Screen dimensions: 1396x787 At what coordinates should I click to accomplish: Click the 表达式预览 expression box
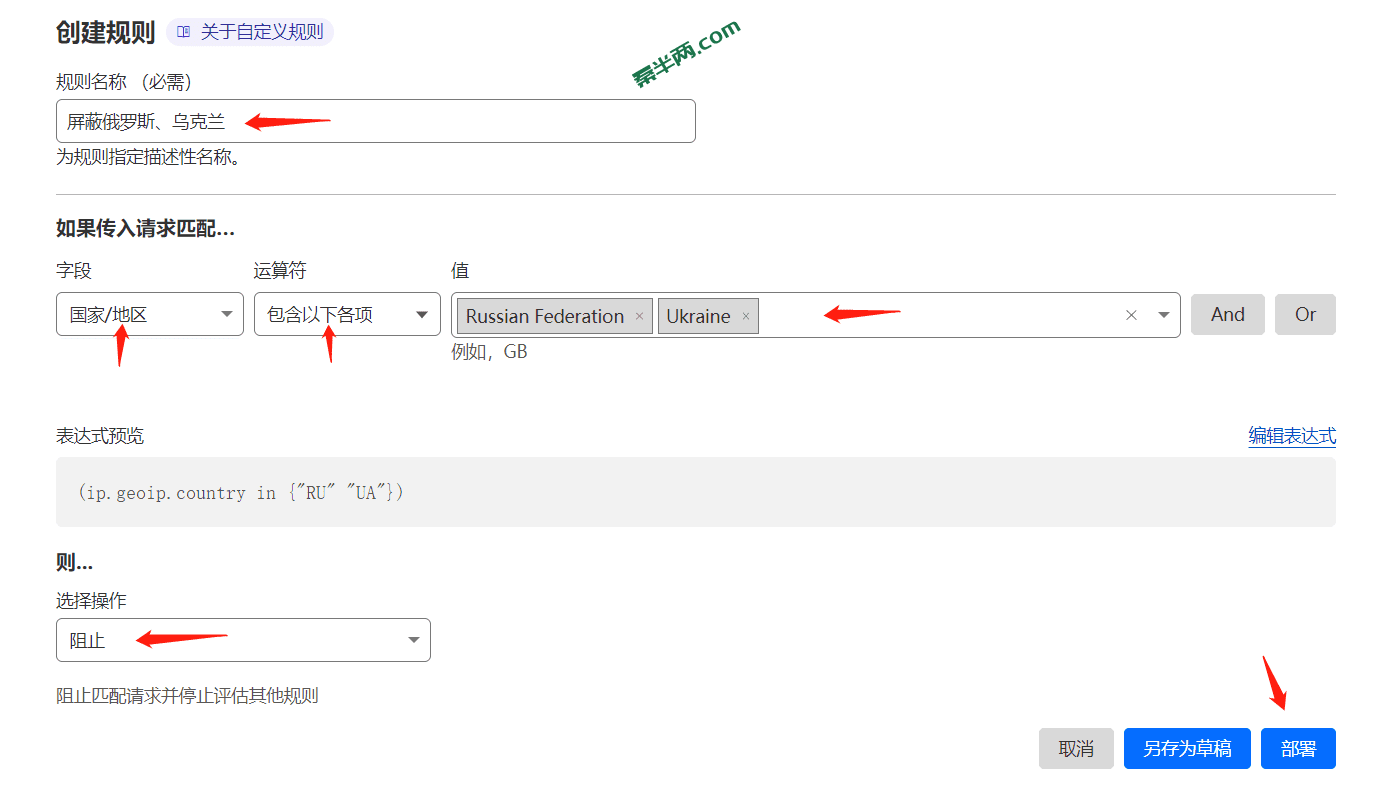[695, 492]
